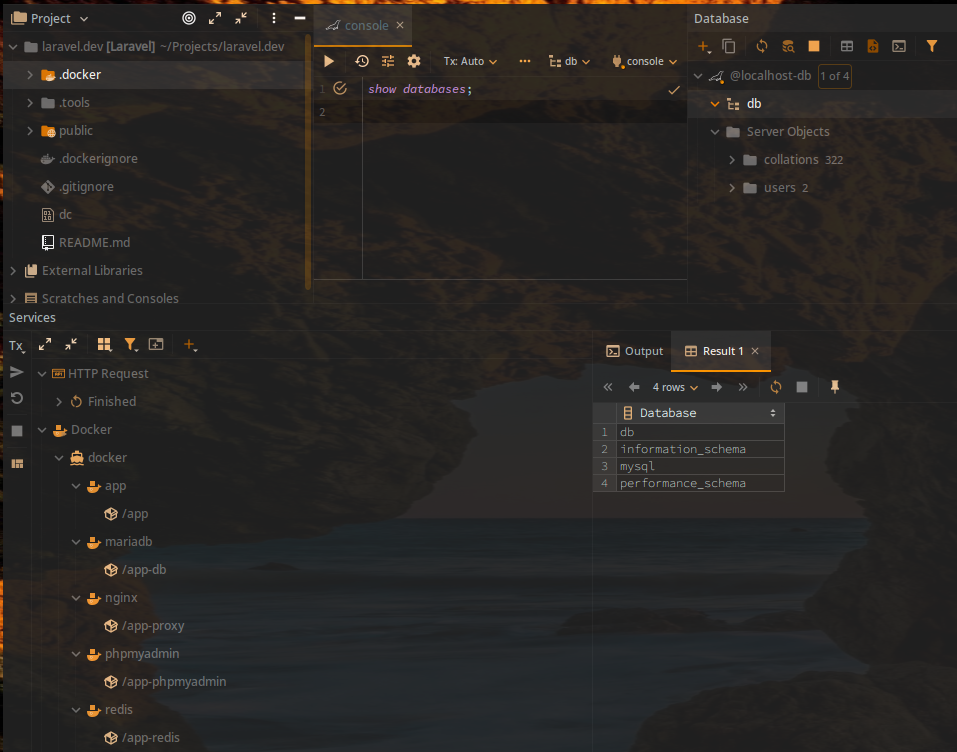
Task: Expand the collations folder
Action: coord(732,160)
